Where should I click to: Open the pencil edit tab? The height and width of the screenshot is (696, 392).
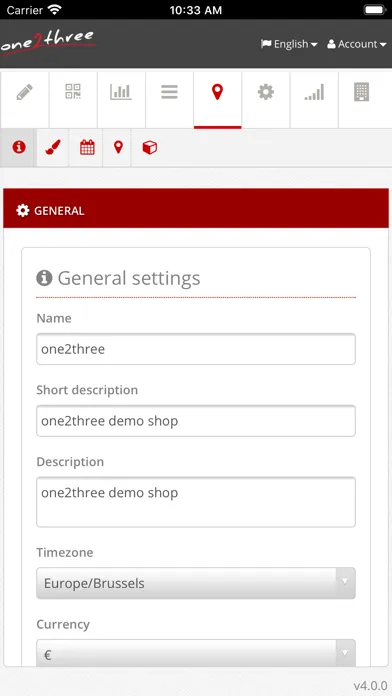pyautogui.click(x=24, y=100)
